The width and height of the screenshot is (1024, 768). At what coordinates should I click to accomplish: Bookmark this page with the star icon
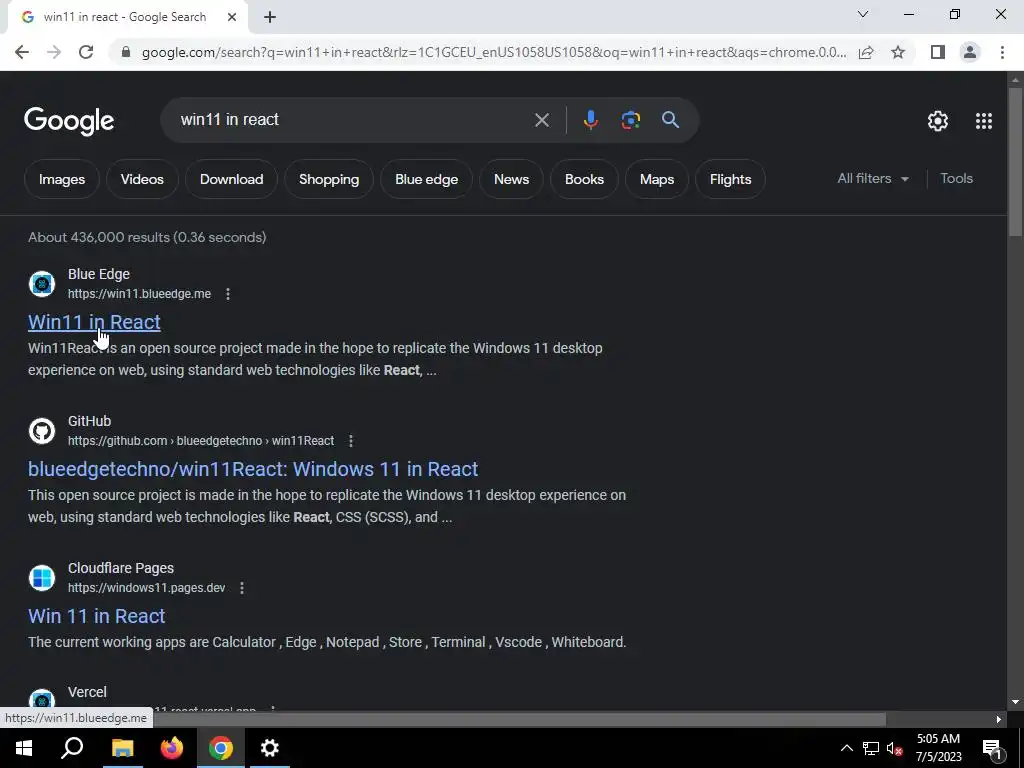tap(898, 52)
